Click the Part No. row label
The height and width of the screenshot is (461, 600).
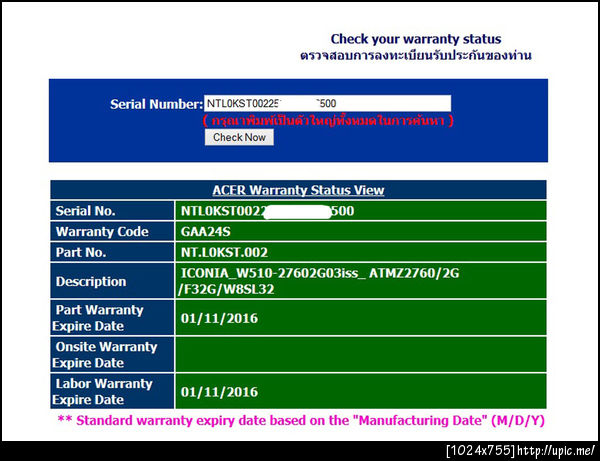(81, 252)
